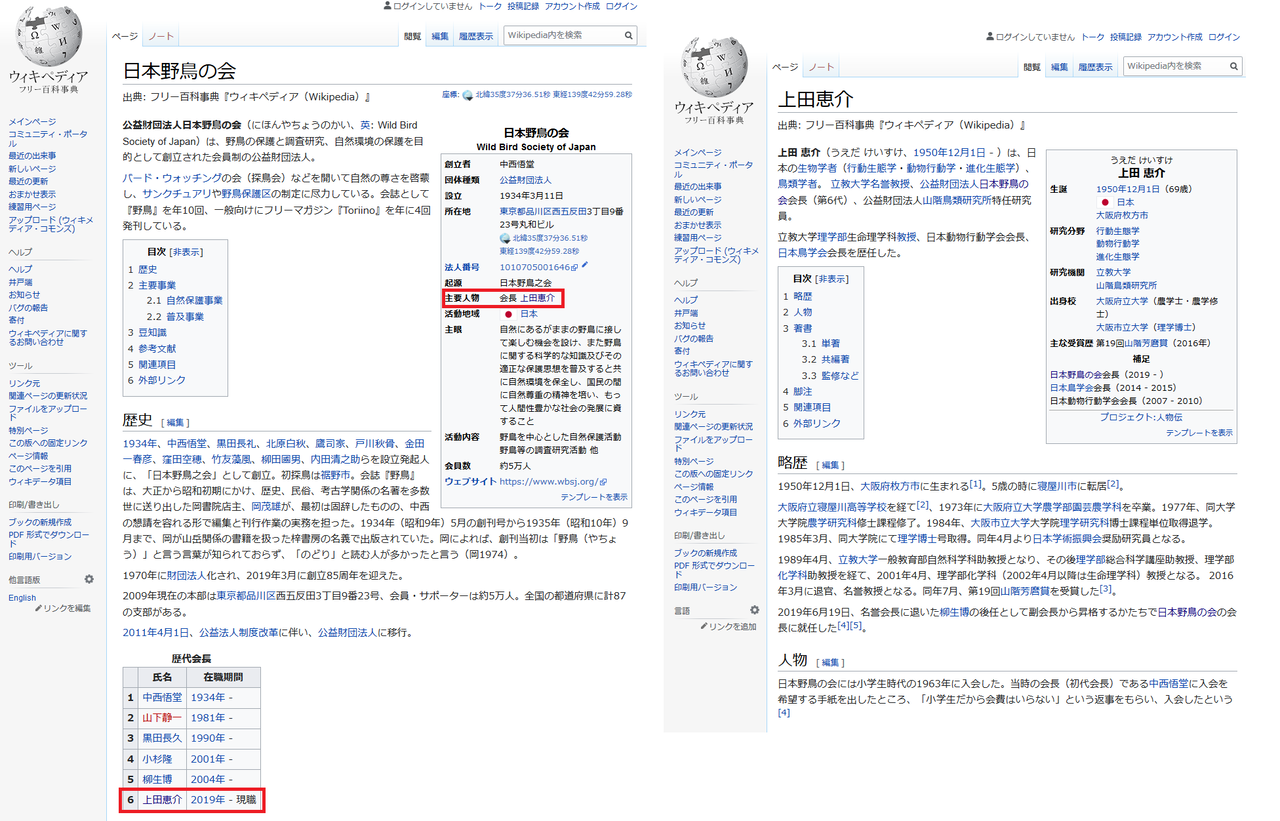Viewport: 1280px width, 821px height.
Task: Open English language link in left sidebar
Action: (x=22, y=598)
